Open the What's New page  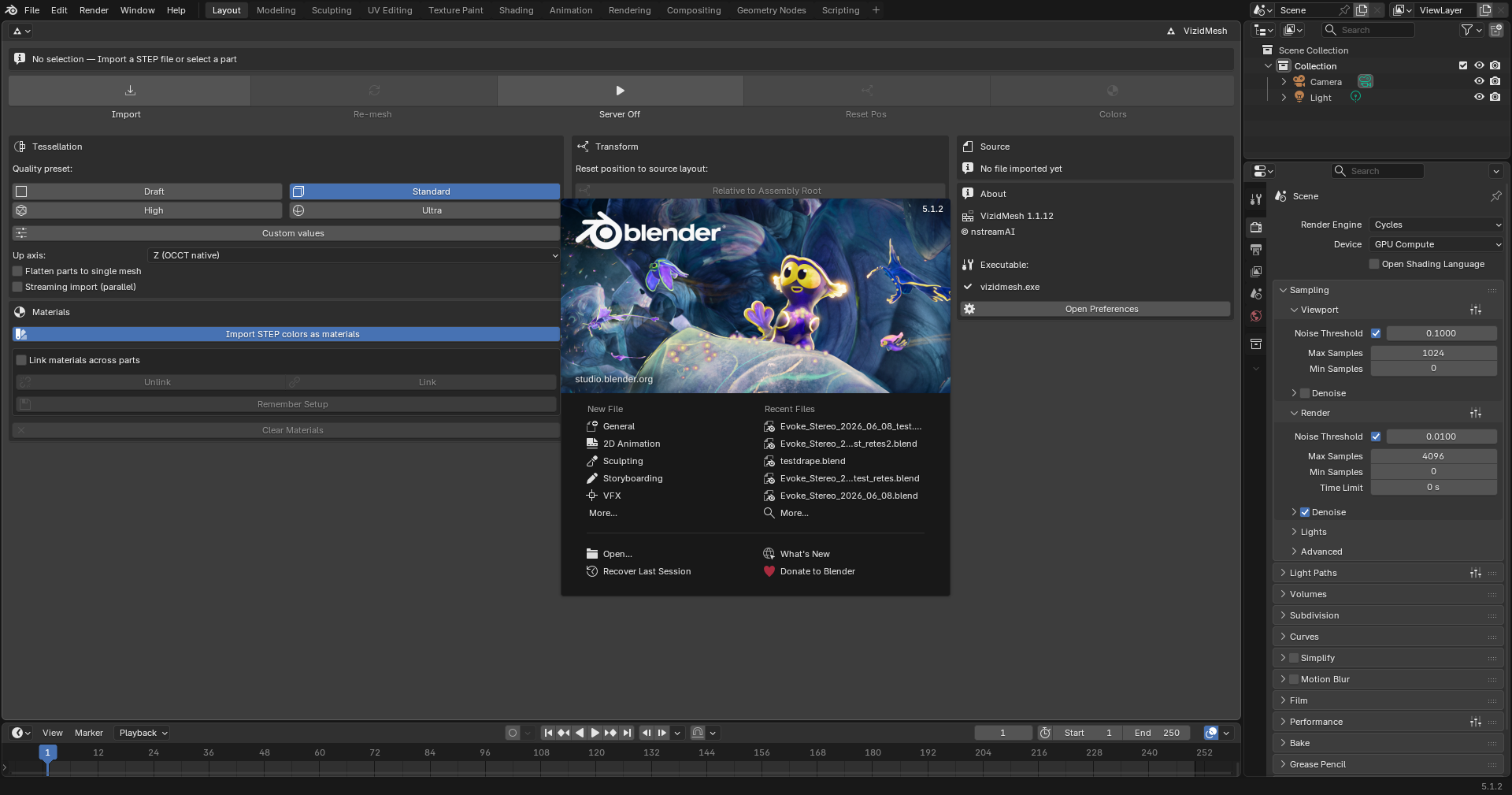tap(805, 554)
